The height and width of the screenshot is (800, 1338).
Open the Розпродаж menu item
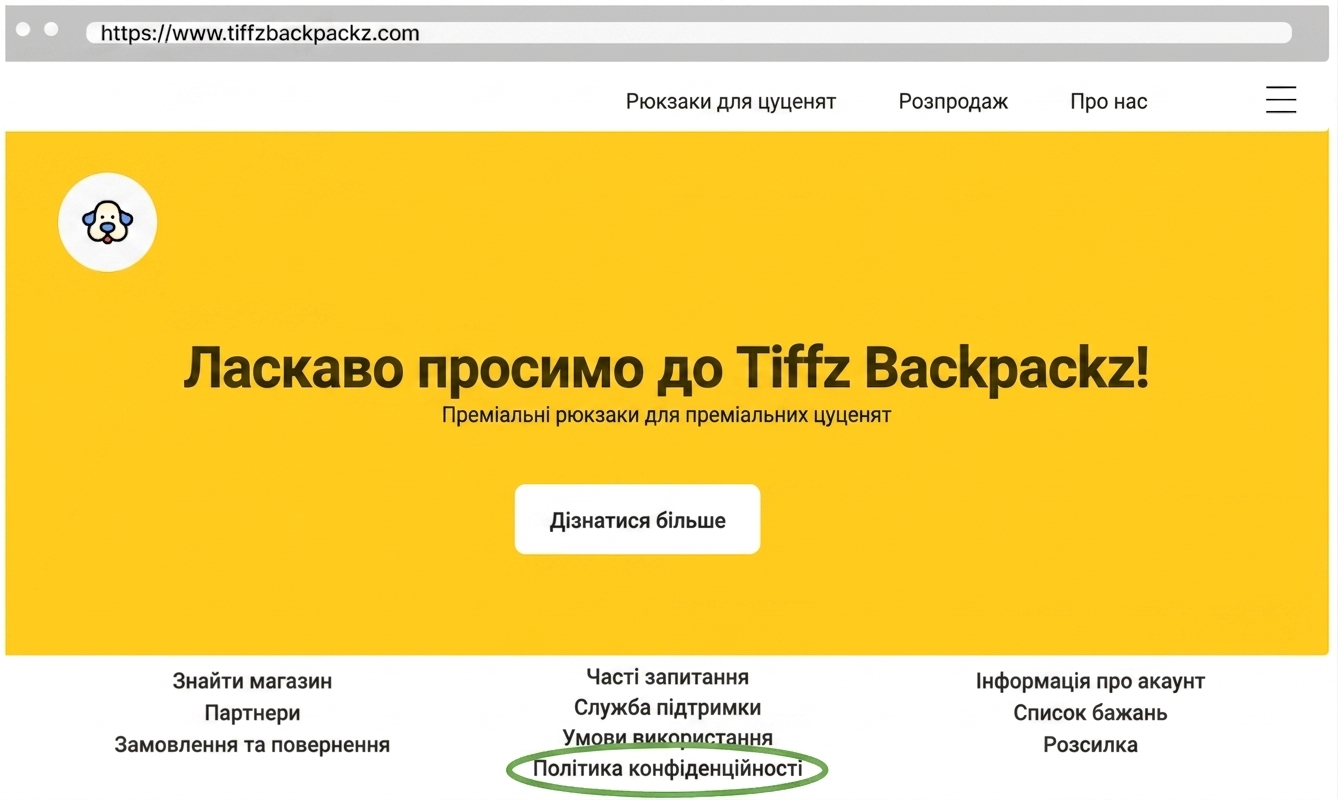click(953, 101)
